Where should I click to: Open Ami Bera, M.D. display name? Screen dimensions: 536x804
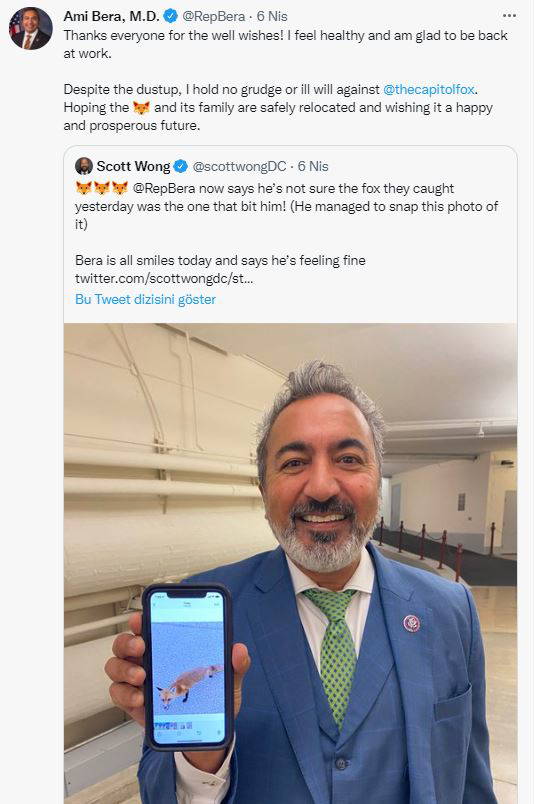tap(111, 16)
